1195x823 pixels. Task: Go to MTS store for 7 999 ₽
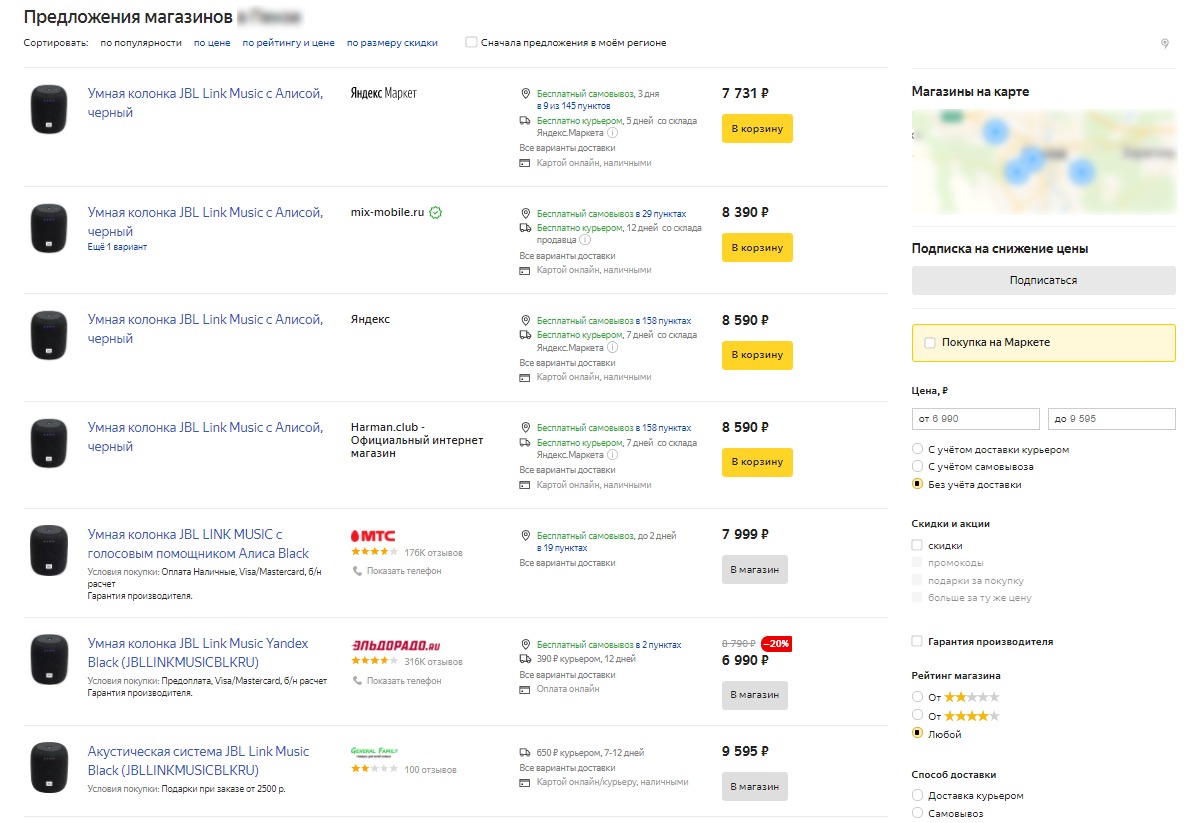click(754, 570)
